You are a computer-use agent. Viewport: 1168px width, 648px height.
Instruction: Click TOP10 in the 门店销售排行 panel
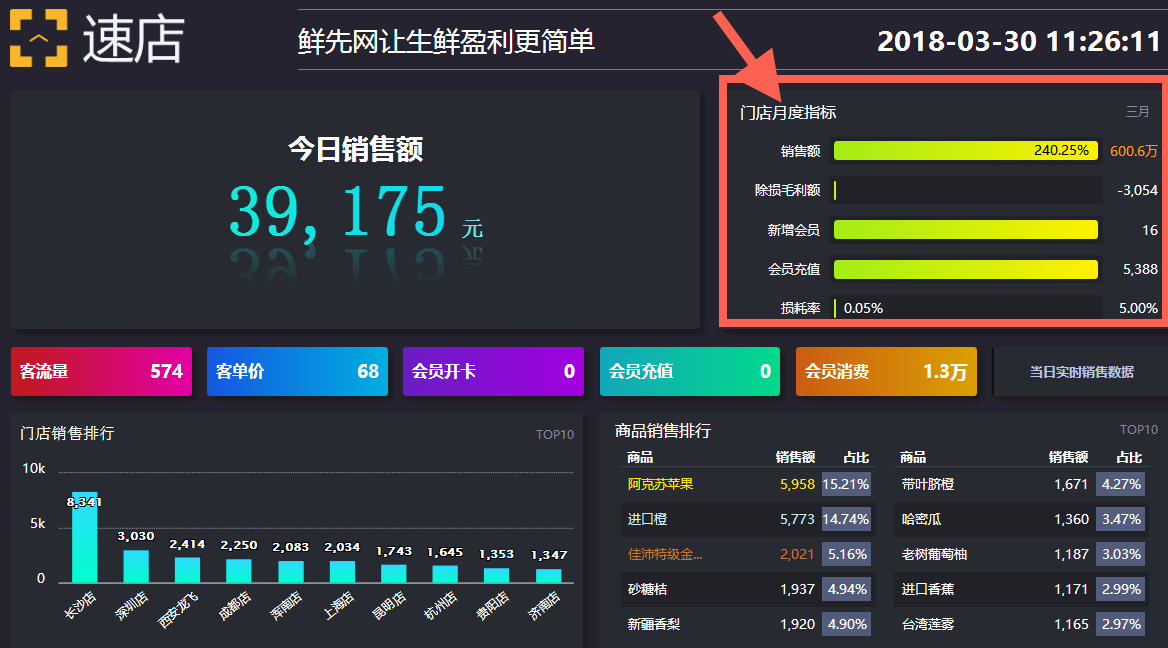[x=554, y=435]
